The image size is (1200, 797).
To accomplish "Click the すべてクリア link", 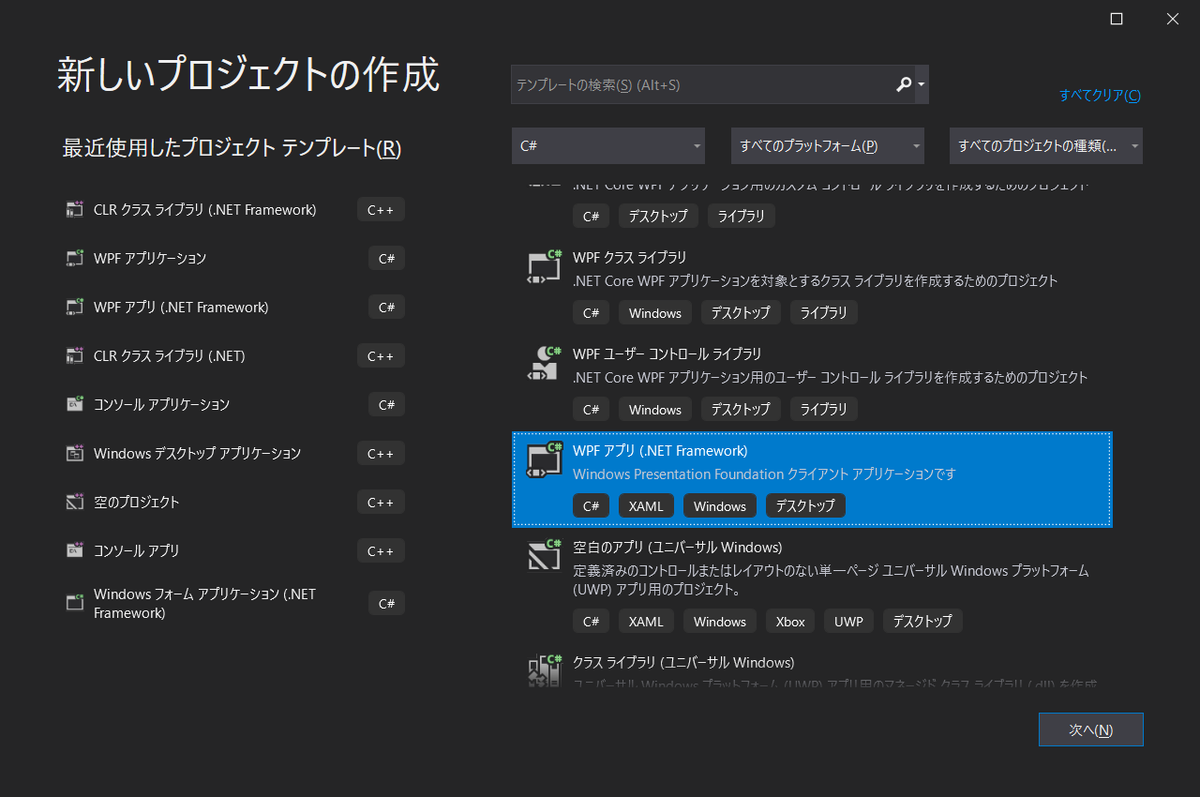I will [1100, 96].
